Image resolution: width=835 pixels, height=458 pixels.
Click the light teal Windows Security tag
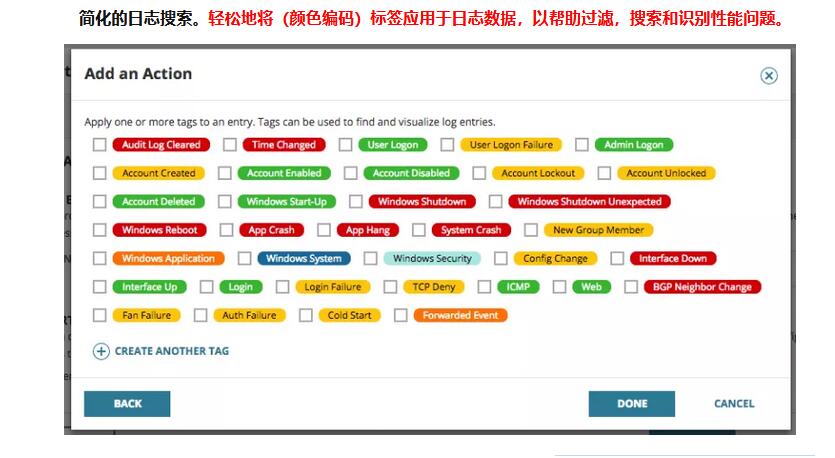click(x=431, y=259)
